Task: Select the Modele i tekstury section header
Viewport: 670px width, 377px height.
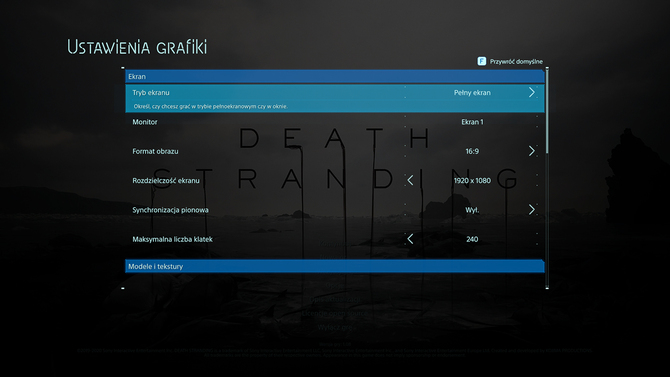Action: 335,266
